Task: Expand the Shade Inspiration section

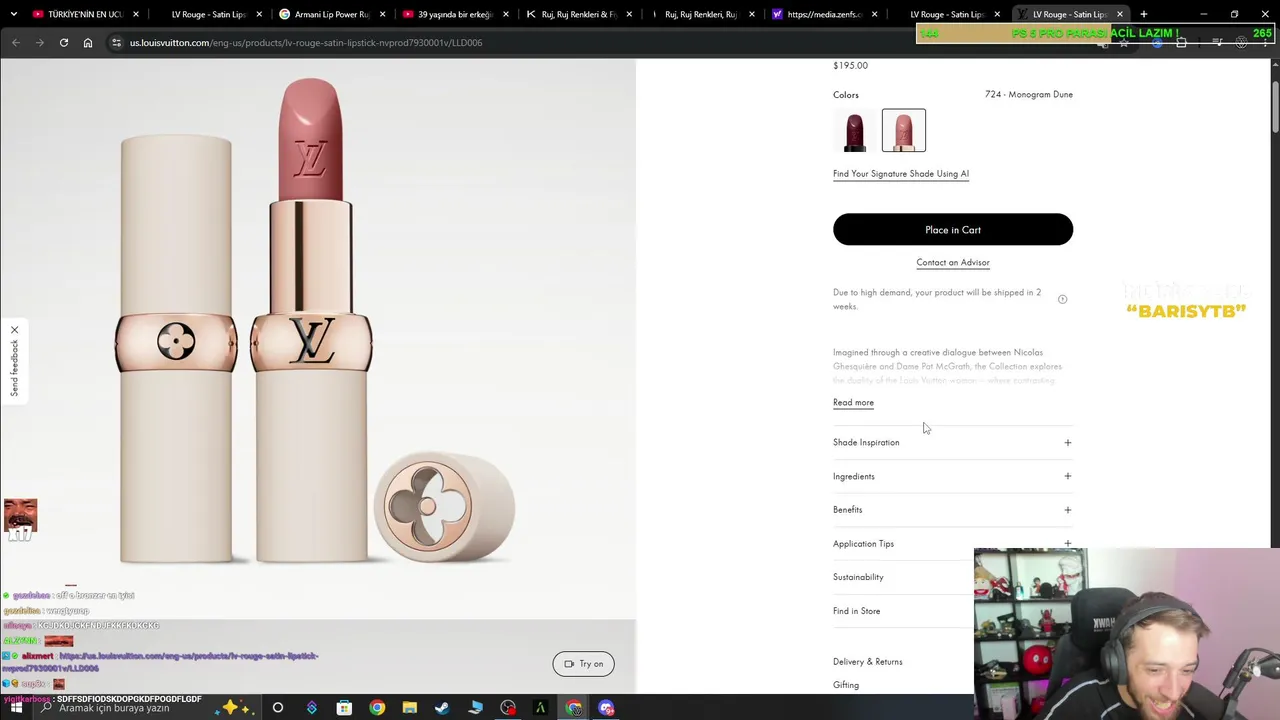Action: coord(953,442)
